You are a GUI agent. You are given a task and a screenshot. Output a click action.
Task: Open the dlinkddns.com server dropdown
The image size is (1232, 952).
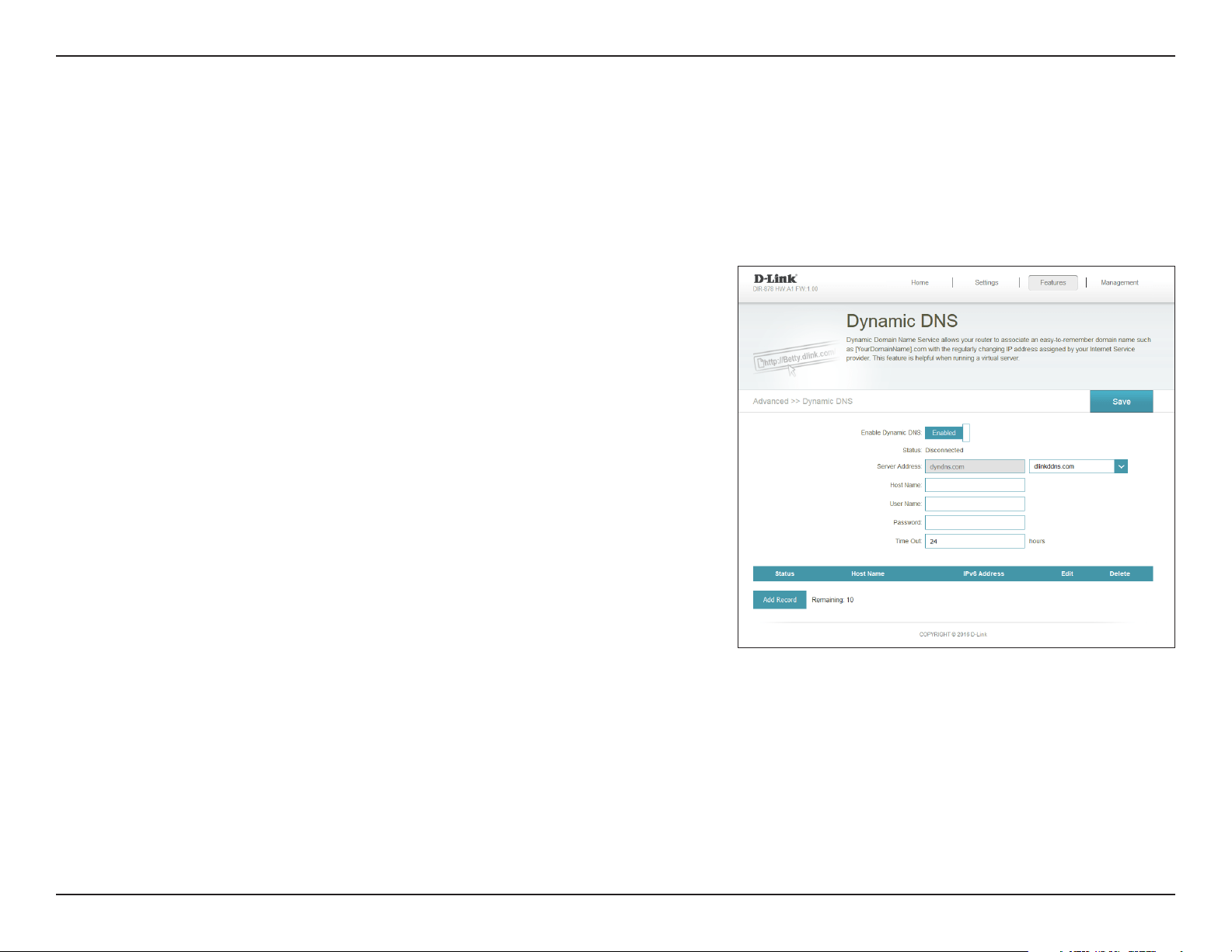click(x=1078, y=466)
